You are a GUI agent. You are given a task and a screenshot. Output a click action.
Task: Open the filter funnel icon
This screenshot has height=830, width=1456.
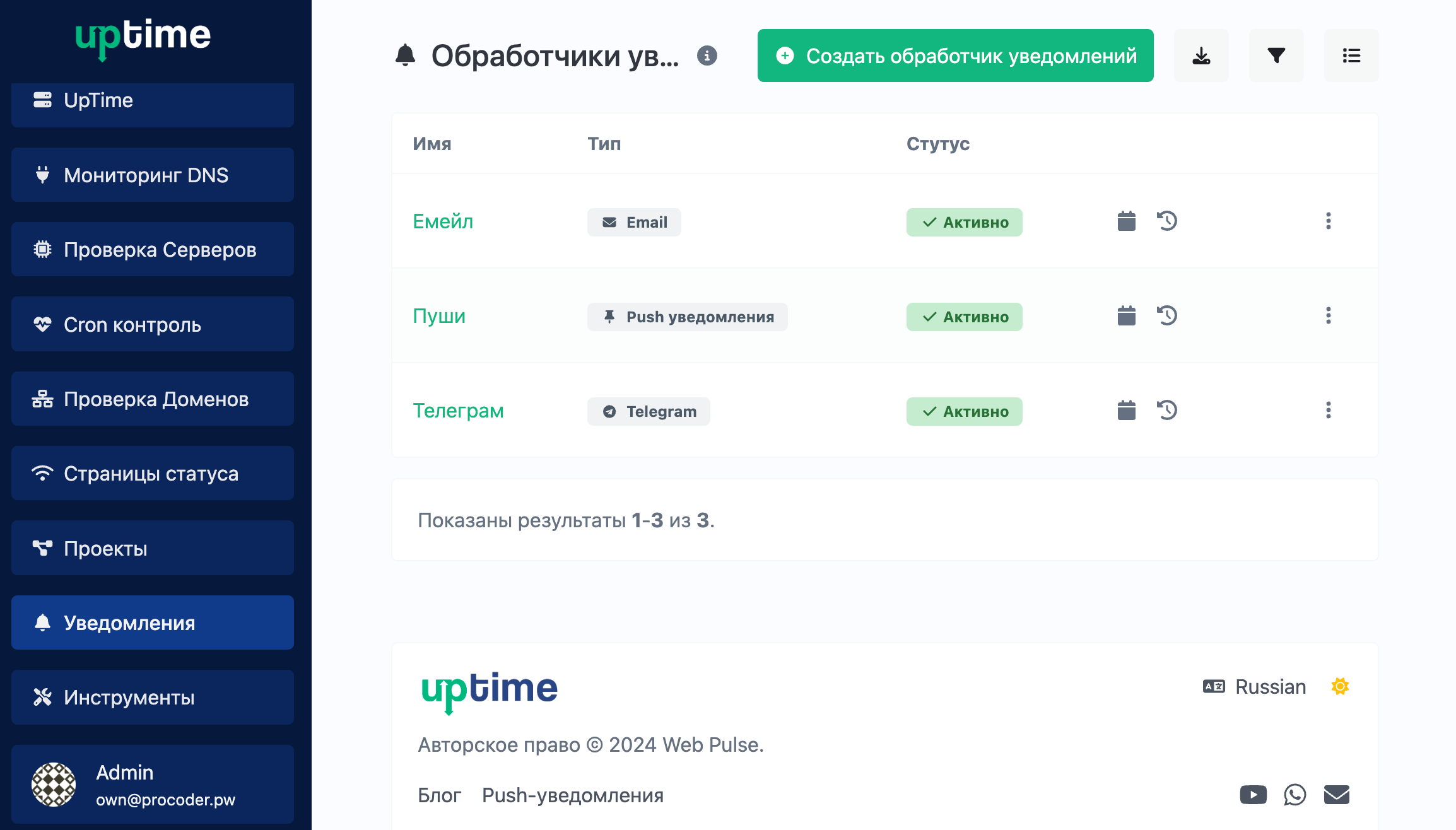(1276, 56)
